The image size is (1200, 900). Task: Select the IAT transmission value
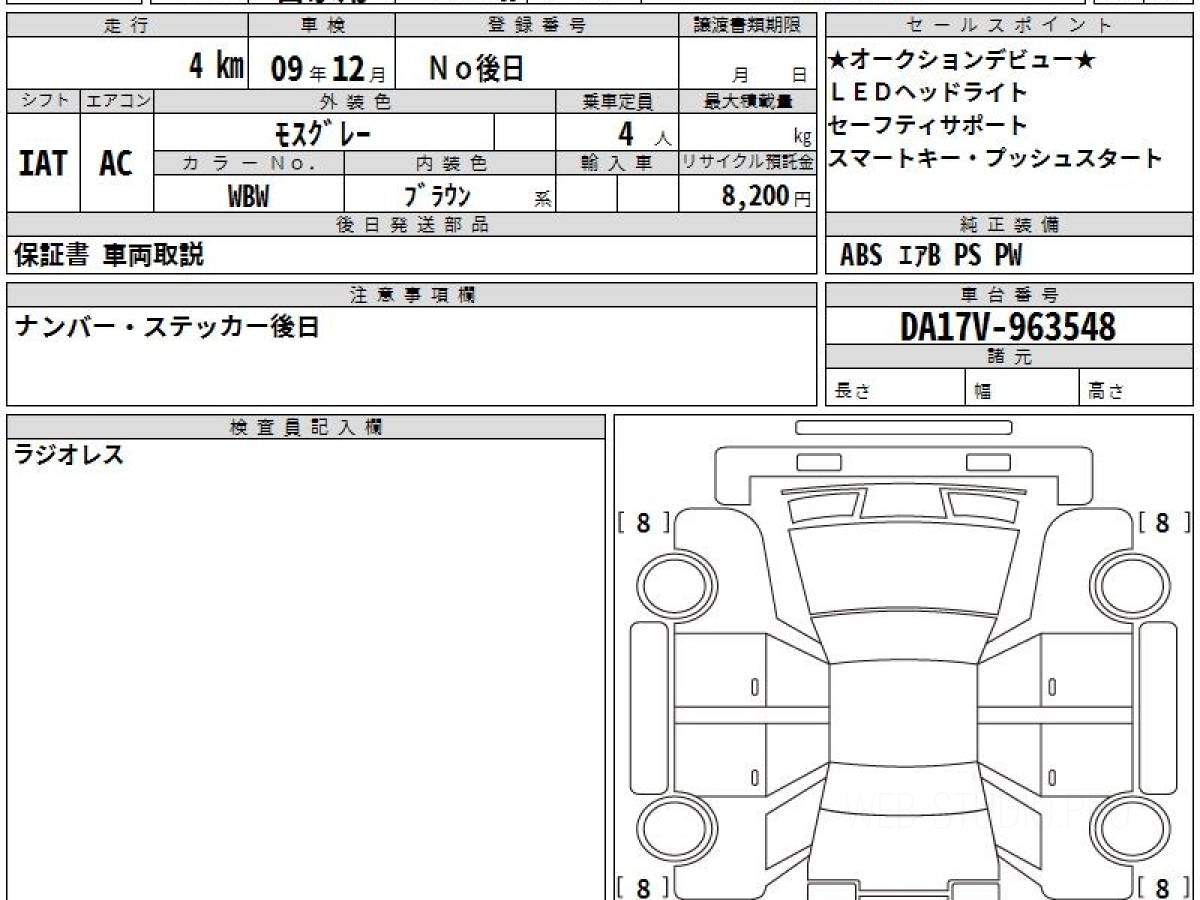[43, 163]
